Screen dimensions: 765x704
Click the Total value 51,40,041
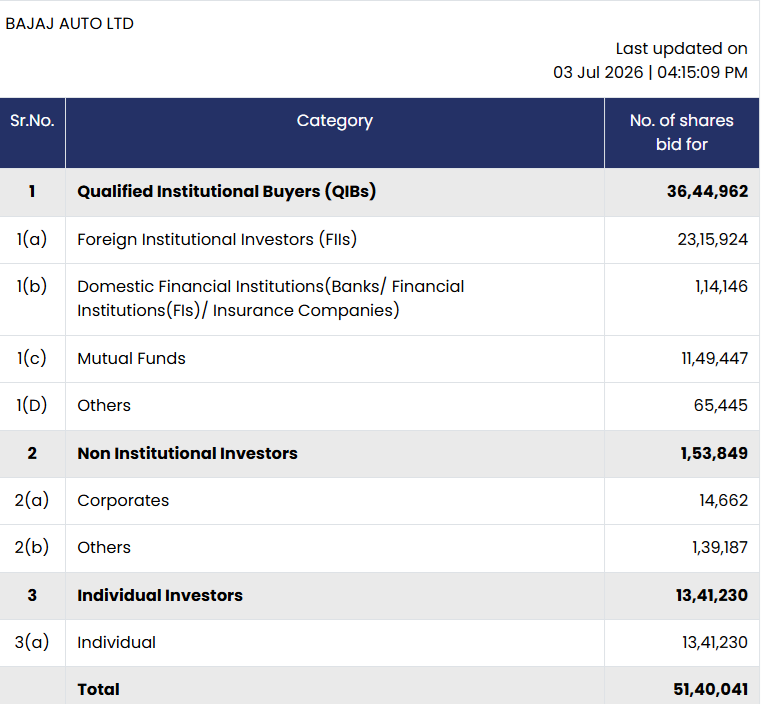[710, 689]
